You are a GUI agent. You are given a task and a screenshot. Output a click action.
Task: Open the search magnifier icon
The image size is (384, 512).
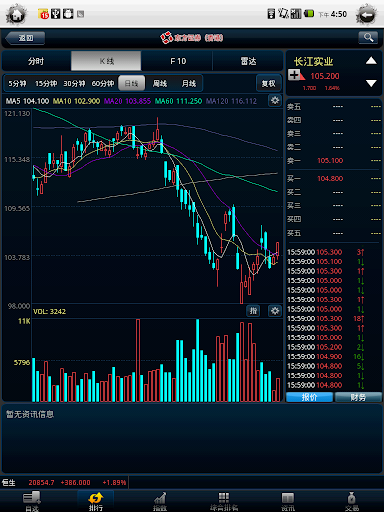pyautogui.click(x=368, y=37)
